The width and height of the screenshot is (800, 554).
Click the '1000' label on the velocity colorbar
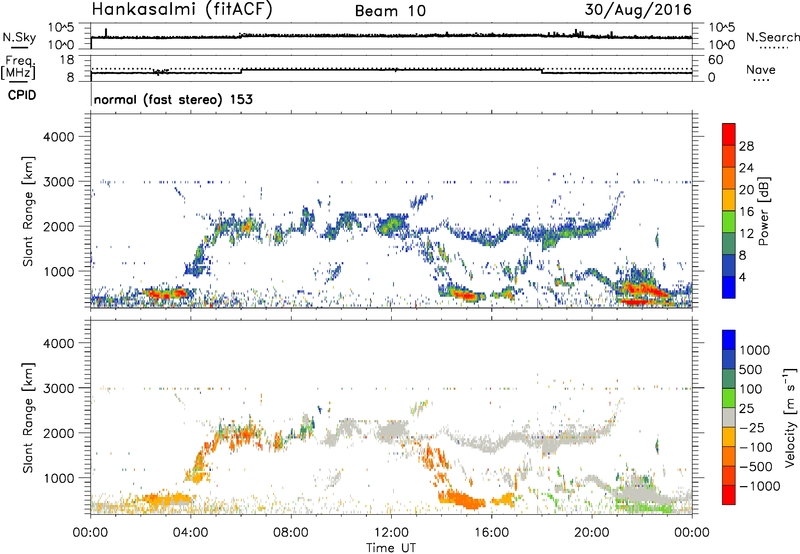pyautogui.click(x=754, y=350)
